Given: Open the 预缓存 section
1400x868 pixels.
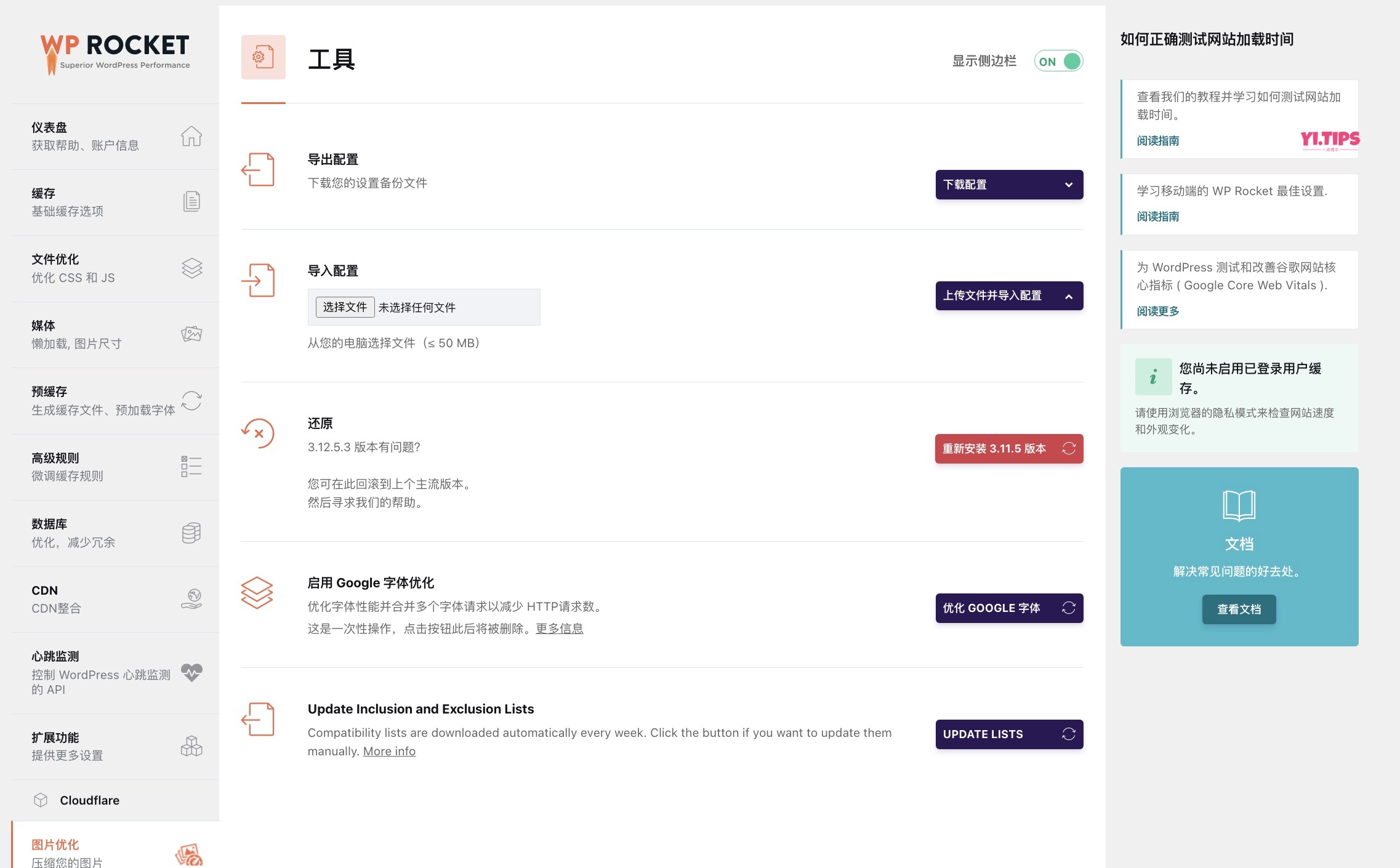Looking at the screenshot, I should coord(115,401).
